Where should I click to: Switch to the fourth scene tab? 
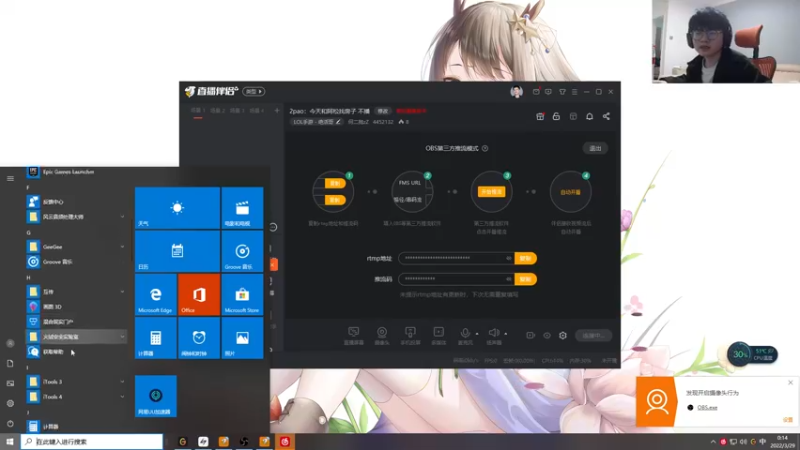(257, 110)
